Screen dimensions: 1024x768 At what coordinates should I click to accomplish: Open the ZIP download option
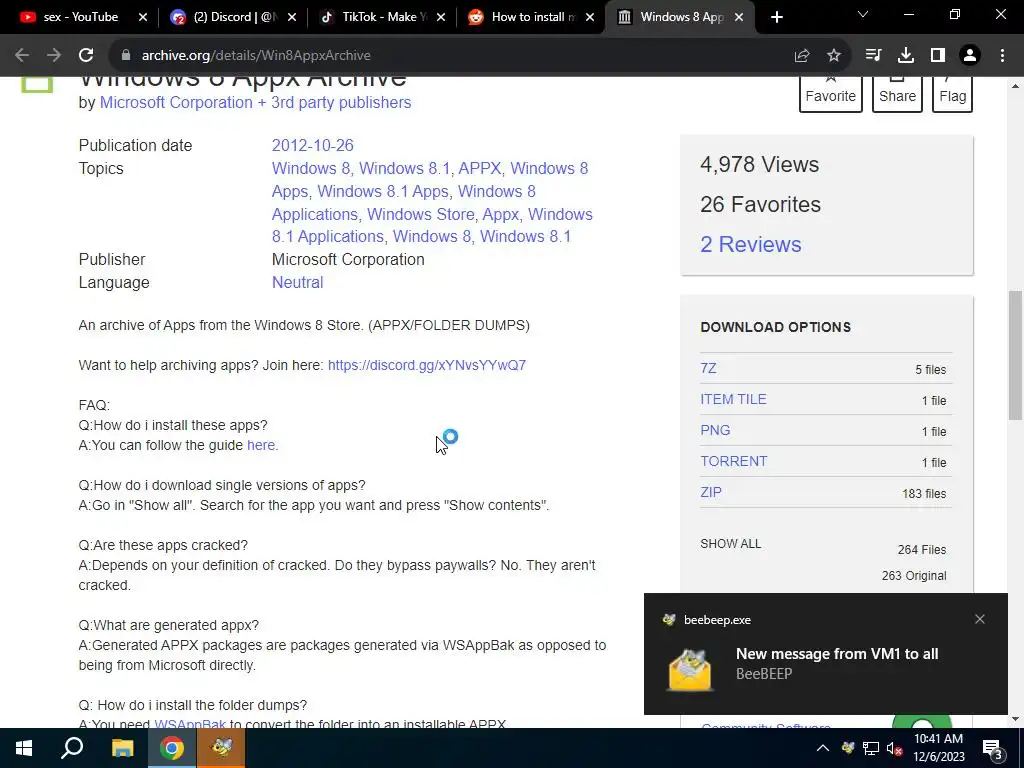tap(711, 492)
